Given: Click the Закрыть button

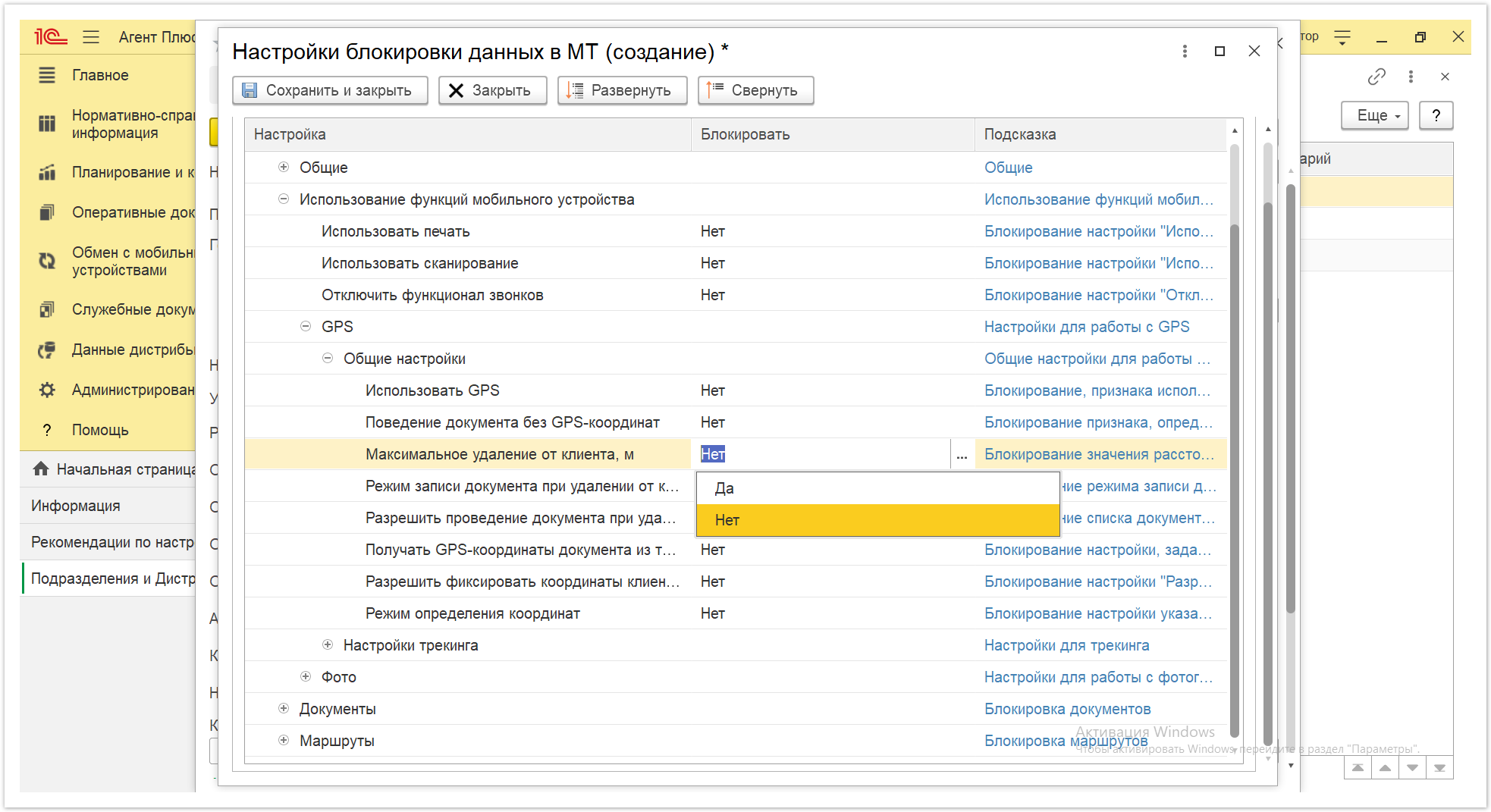Looking at the screenshot, I should tap(492, 90).
